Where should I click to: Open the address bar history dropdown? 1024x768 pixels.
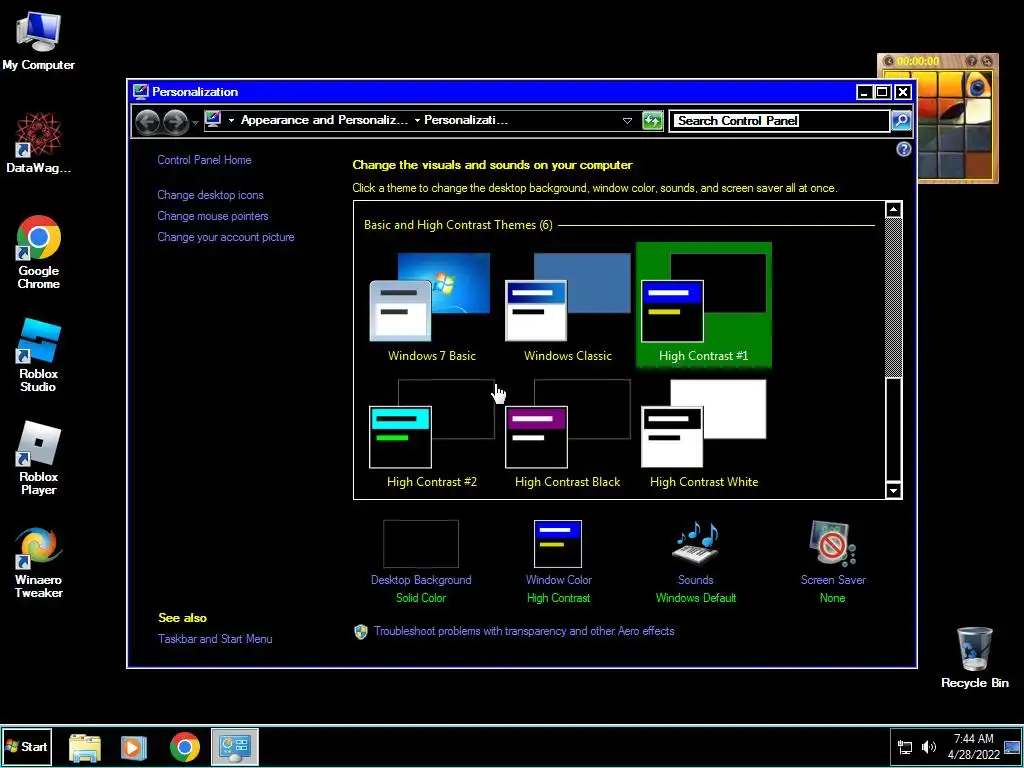pos(627,121)
